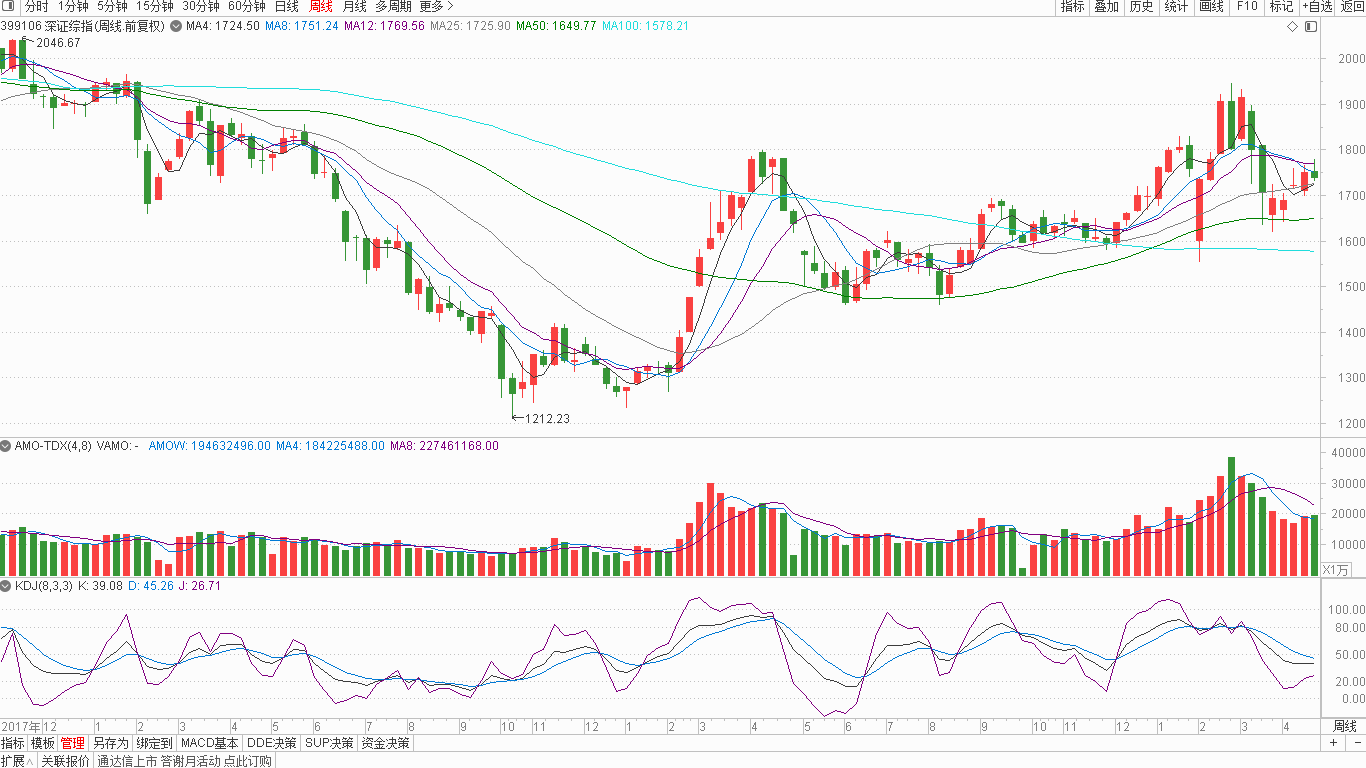Image resolution: width=1366 pixels, height=768 pixels.
Task: Click the 绑定到 bind-to button
Action: click(155, 743)
